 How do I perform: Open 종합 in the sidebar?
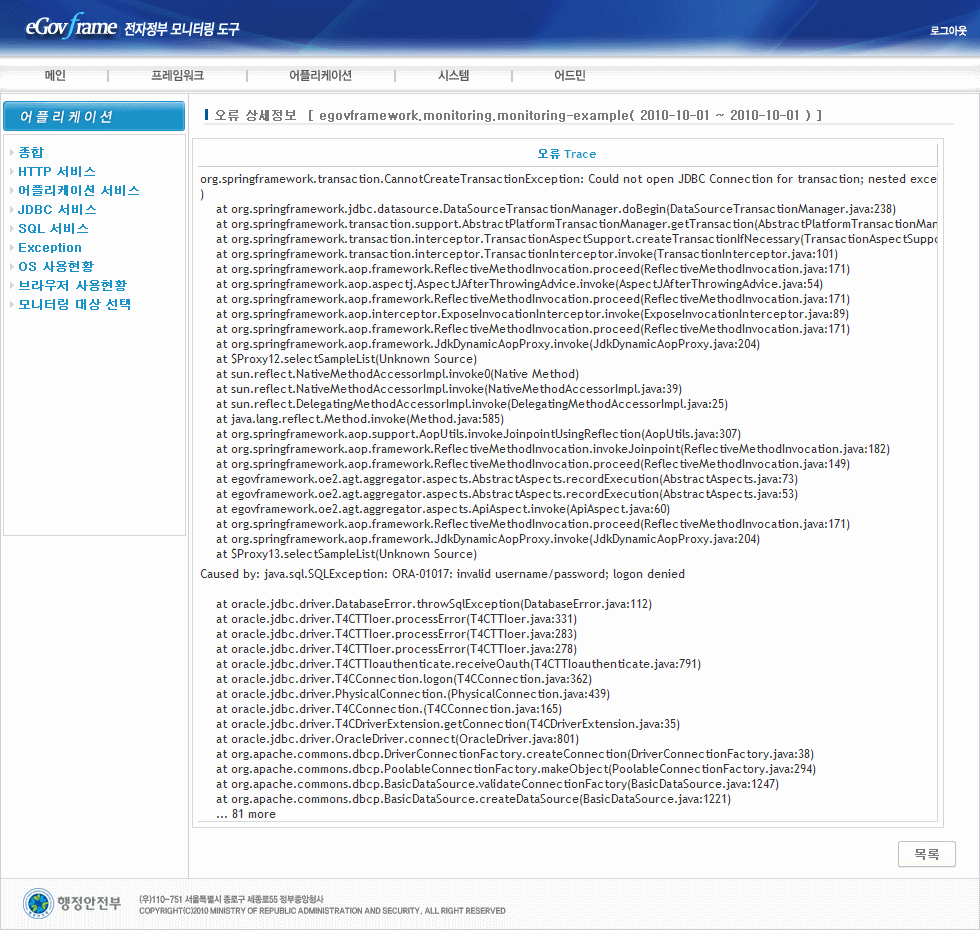click(x=31, y=152)
